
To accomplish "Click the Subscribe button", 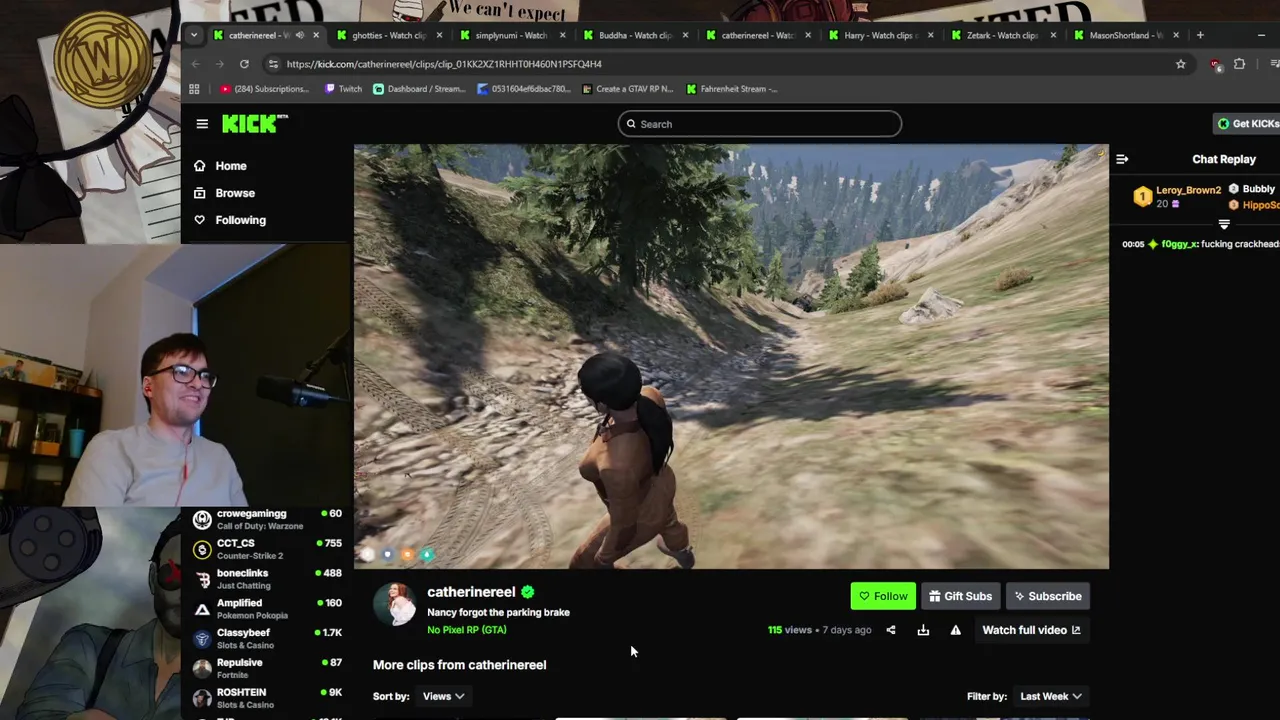I will [1048, 596].
